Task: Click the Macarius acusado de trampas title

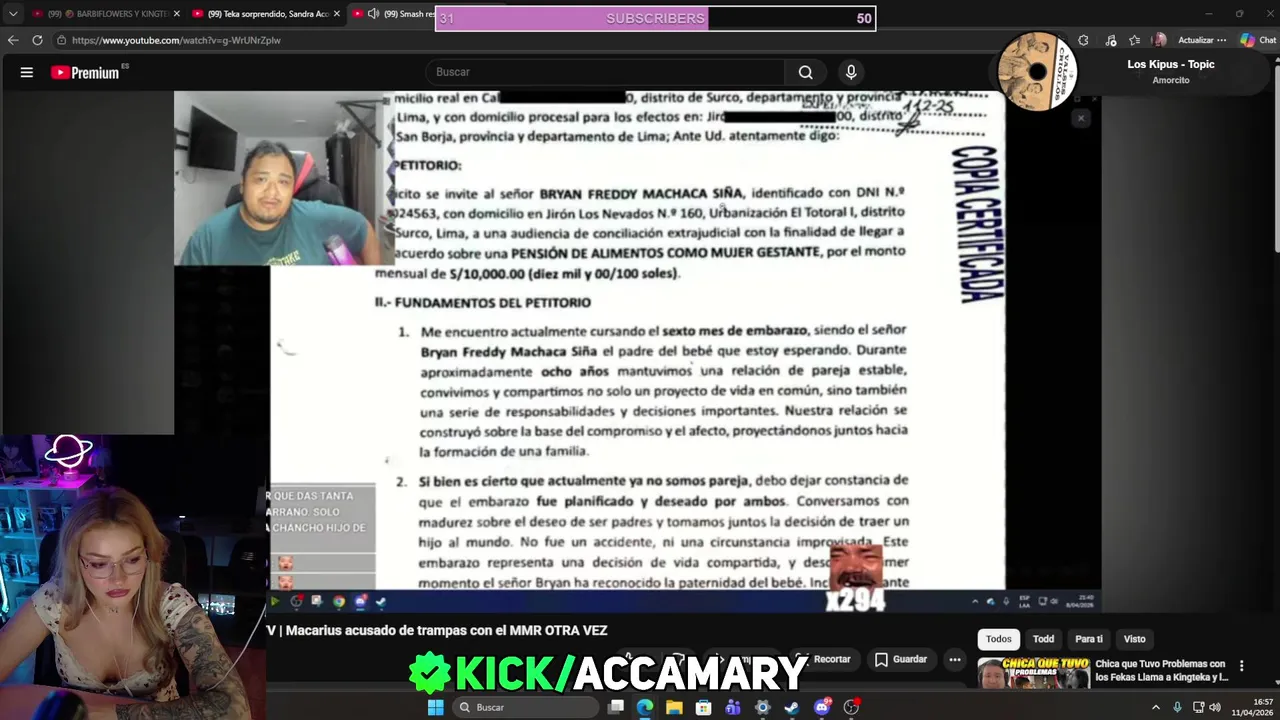Action: click(437, 631)
